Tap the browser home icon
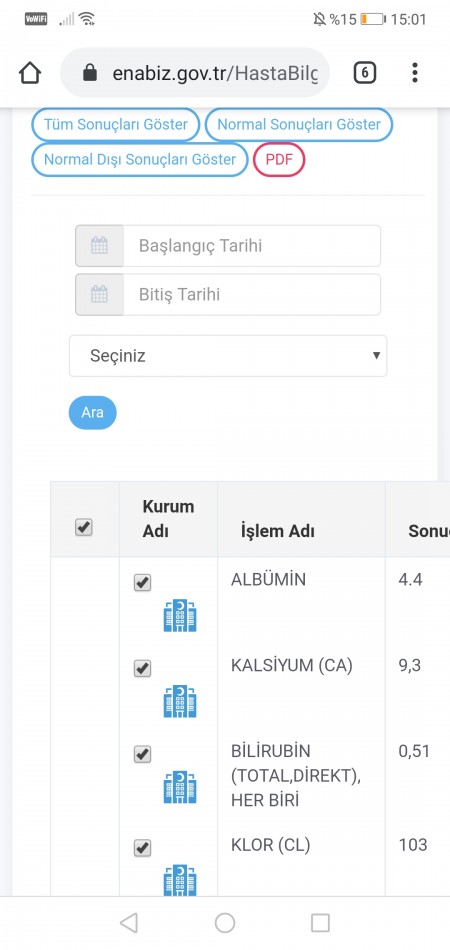 tap(30, 73)
